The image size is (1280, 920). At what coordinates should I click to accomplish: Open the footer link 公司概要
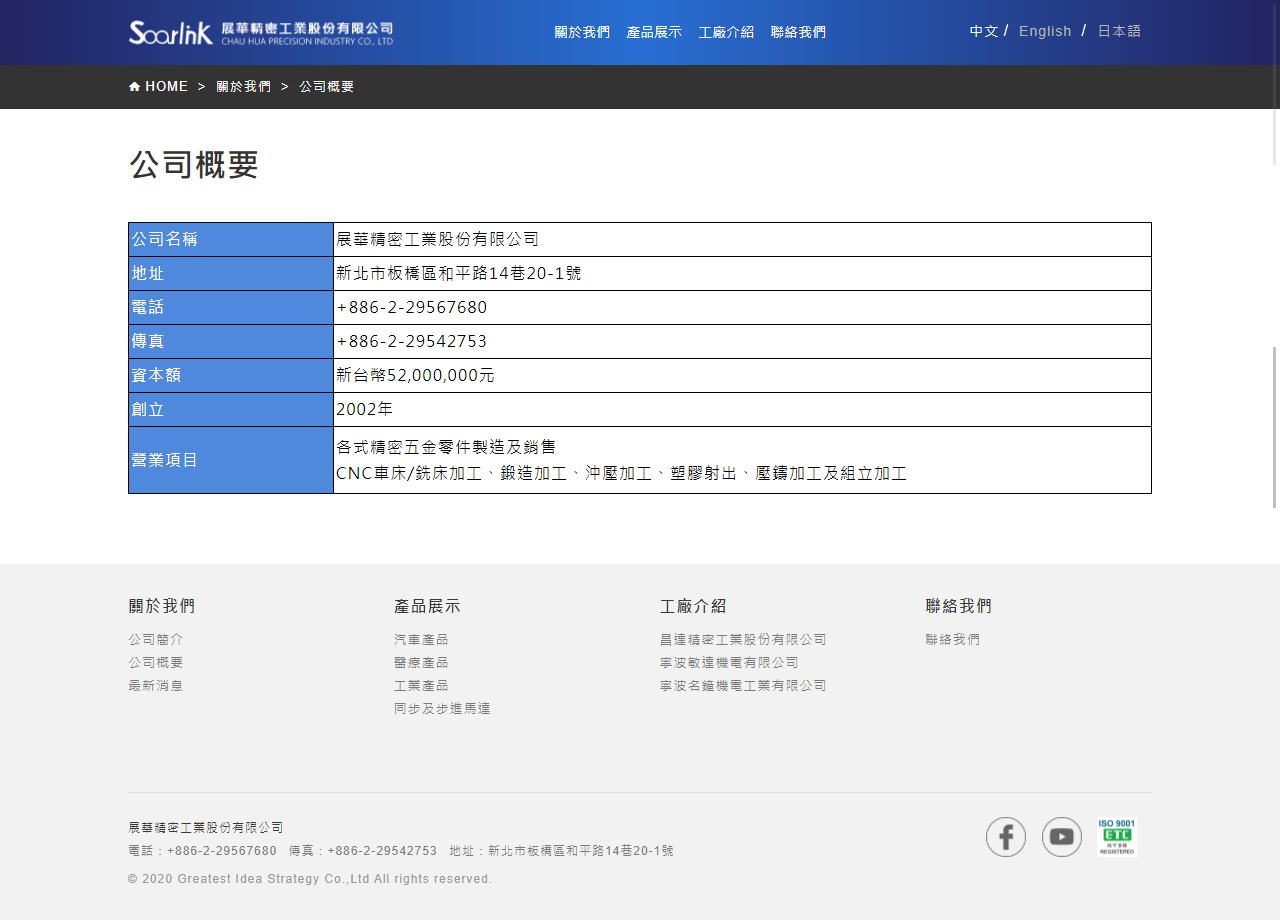tap(156, 662)
